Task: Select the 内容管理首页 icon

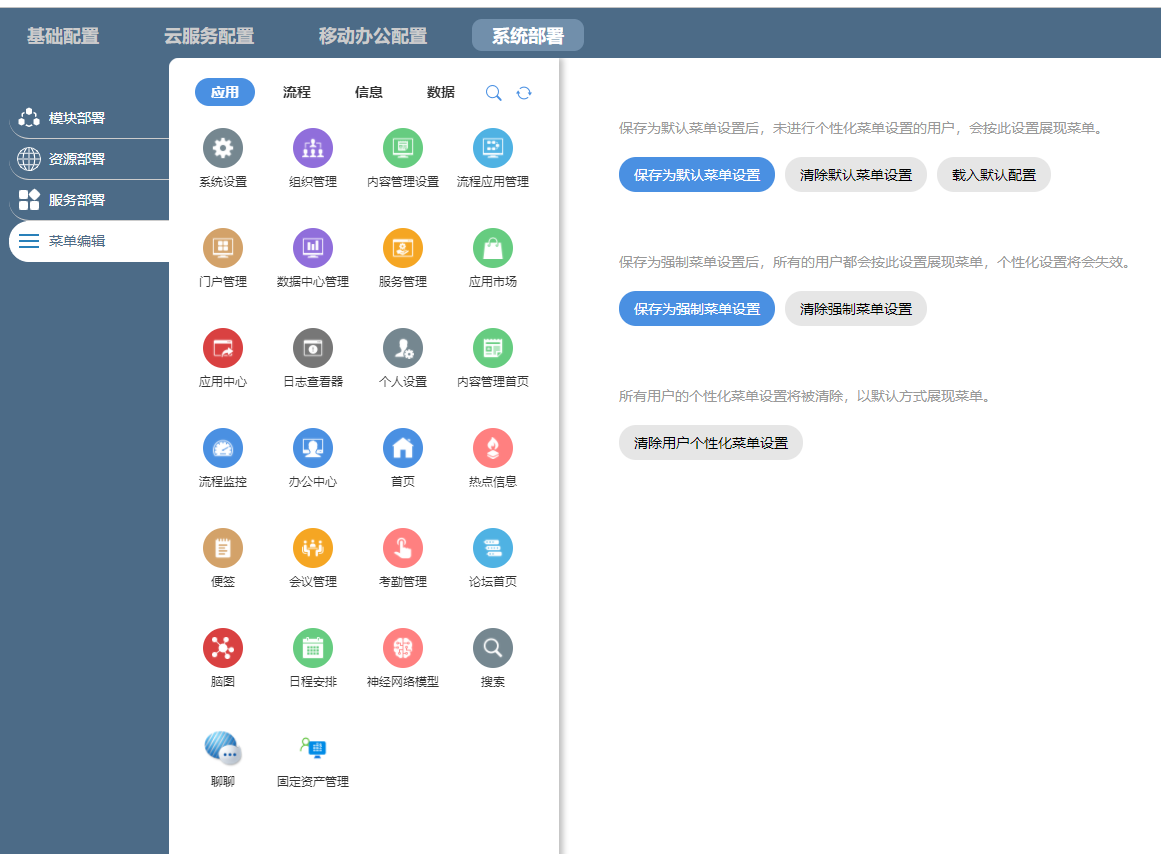Action: coord(492,348)
